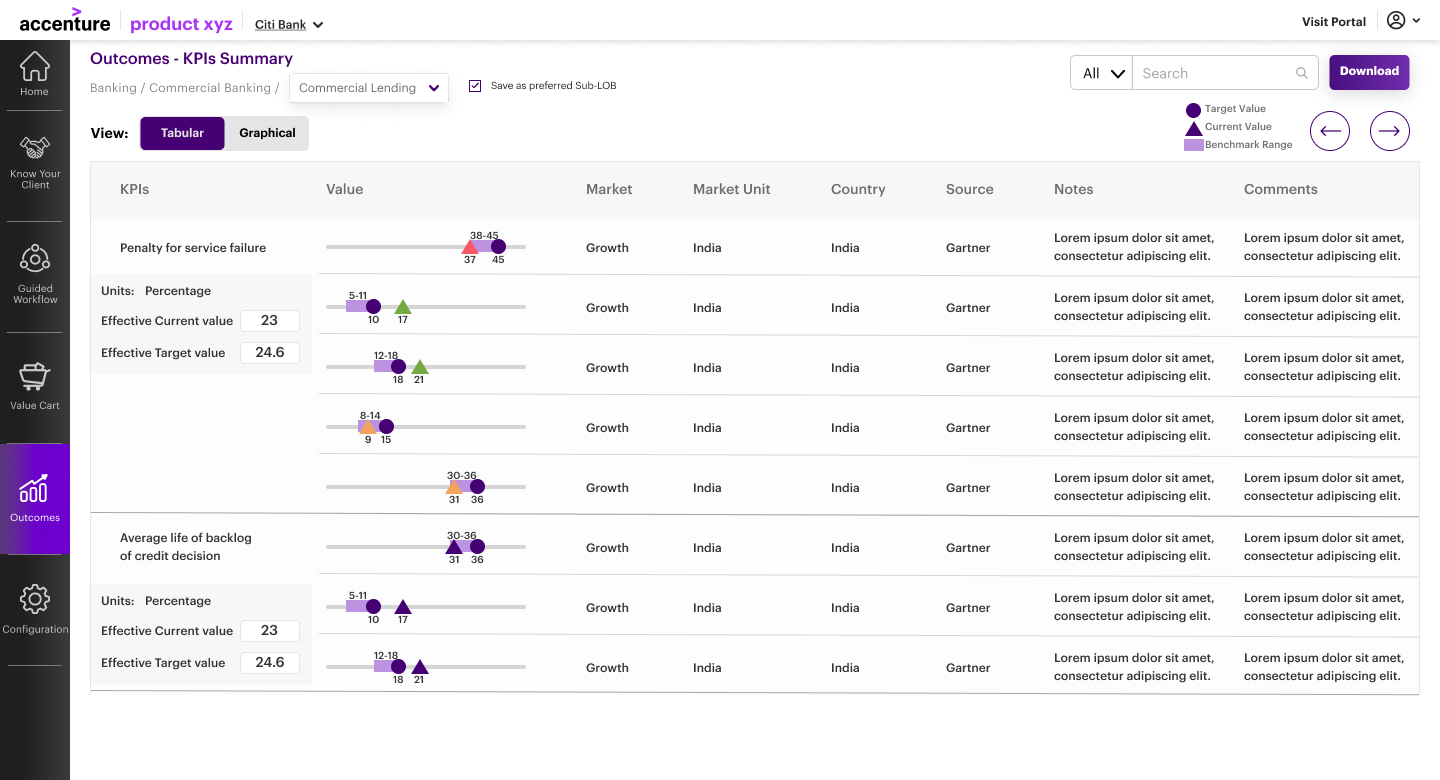Click target circle marker at 45
Image resolution: width=1440 pixels, height=780 pixels.
pyautogui.click(x=498, y=246)
